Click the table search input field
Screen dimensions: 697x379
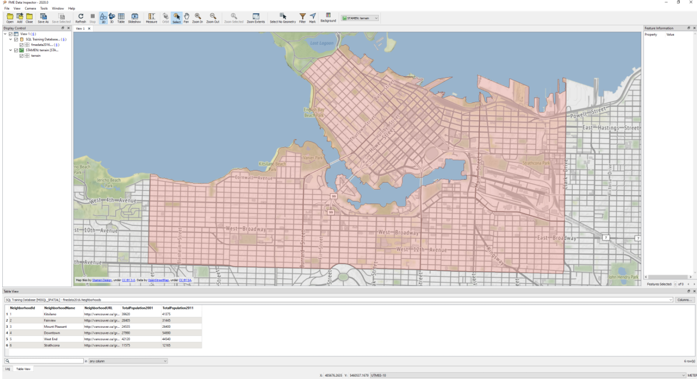(44, 361)
